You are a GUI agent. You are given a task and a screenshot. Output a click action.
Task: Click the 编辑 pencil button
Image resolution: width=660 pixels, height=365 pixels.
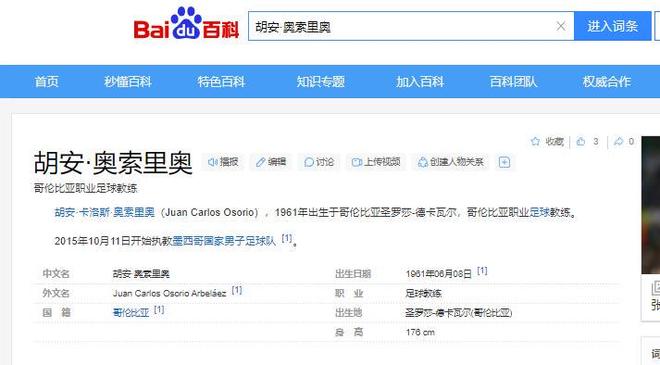pos(271,162)
